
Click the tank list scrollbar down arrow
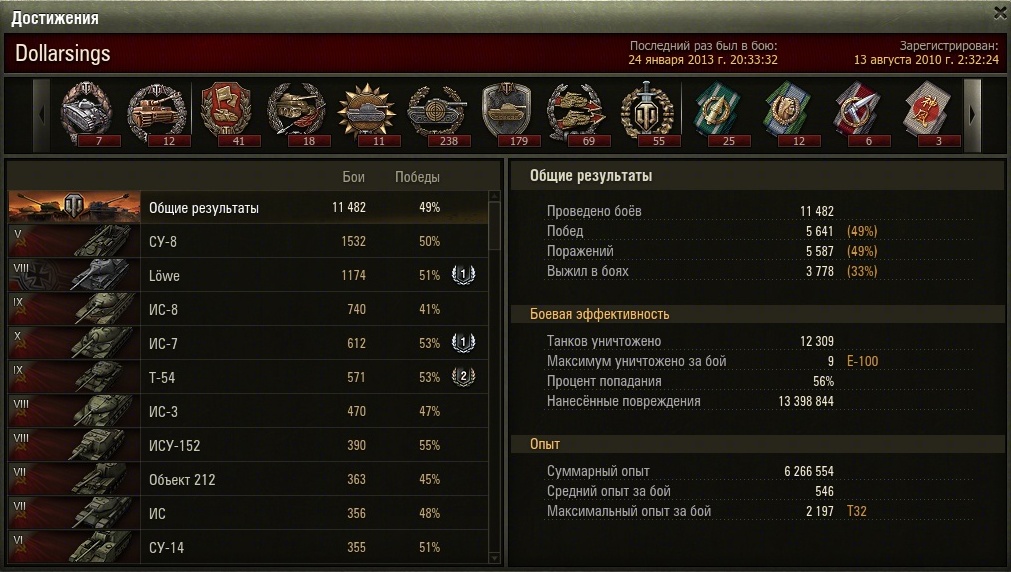pos(495,558)
